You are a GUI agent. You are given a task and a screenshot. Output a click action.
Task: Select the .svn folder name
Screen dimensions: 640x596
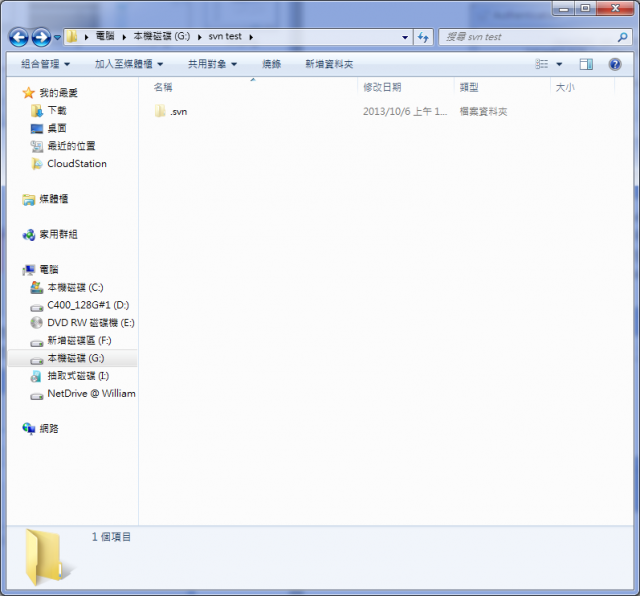click(x=178, y=112)
